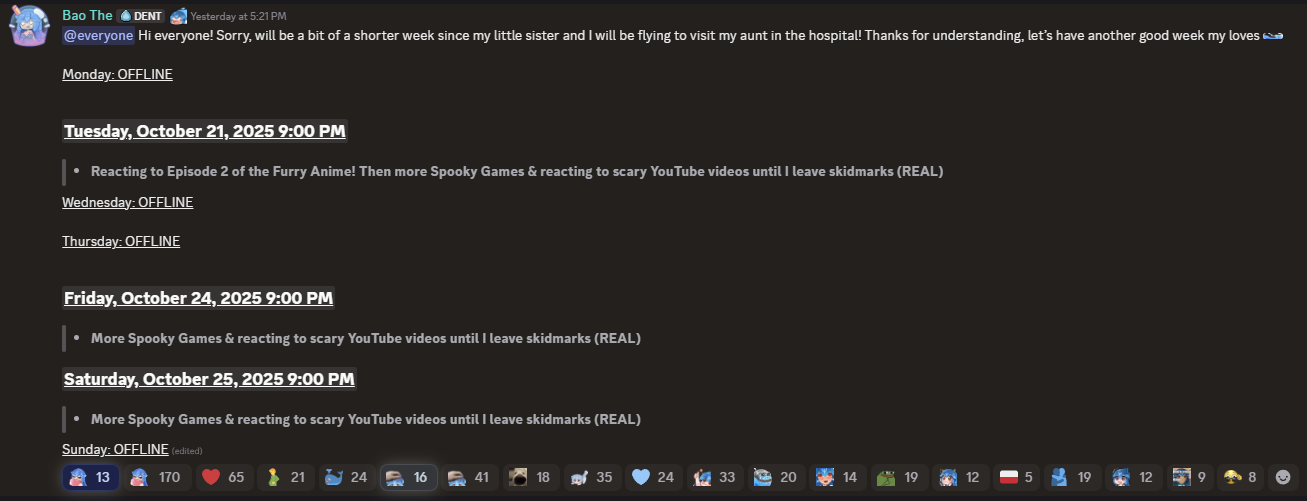
Task: Click the message timestamp Yesterday at 5:21 PM
Action: click(238, 17)
